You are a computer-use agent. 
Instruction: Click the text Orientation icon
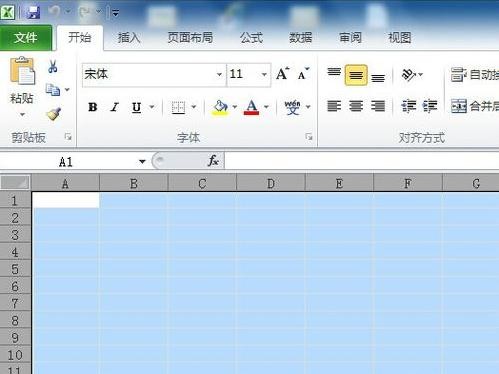pos(409,75)
